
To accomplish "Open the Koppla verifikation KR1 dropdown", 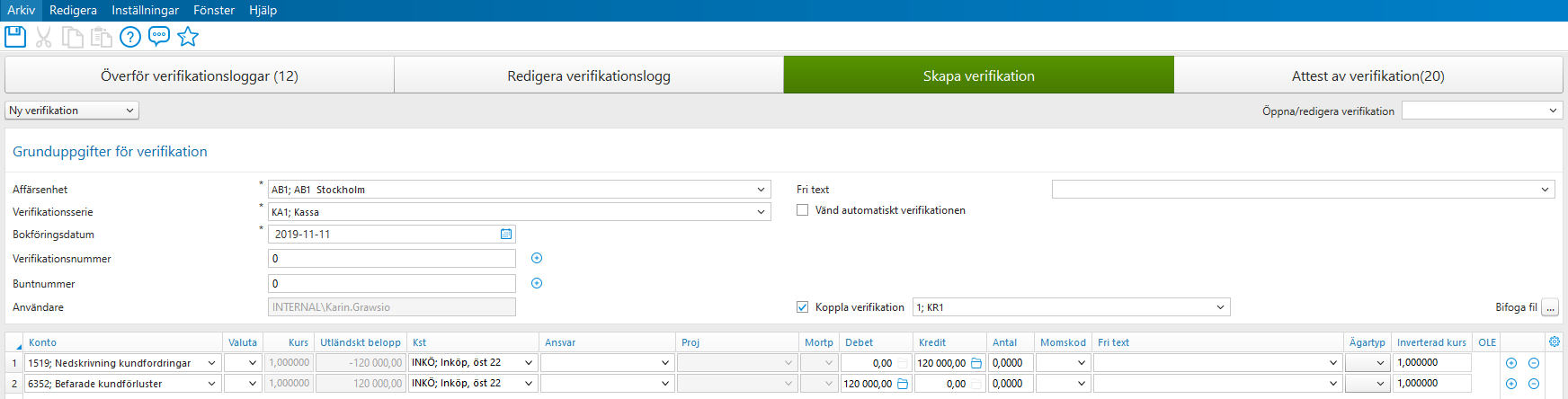I will tap(1220, 307).
